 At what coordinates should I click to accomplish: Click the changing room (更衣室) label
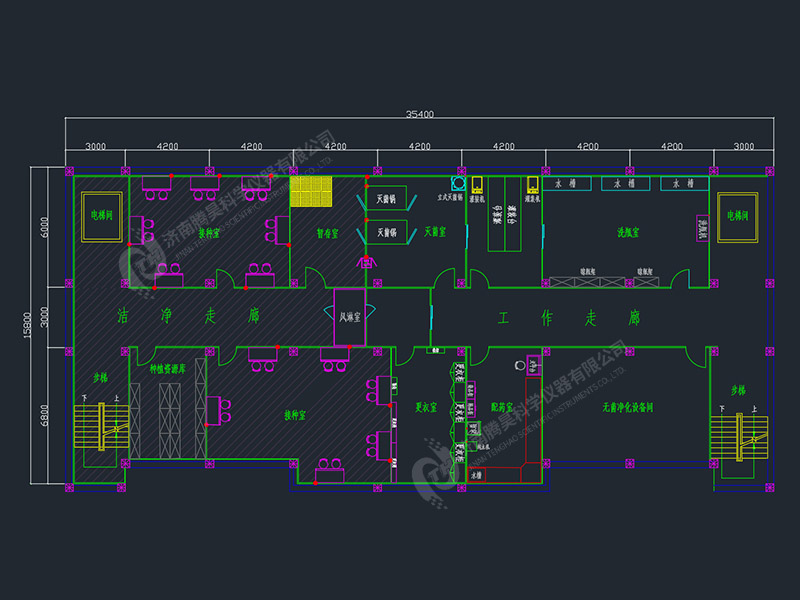click(426, 408)
